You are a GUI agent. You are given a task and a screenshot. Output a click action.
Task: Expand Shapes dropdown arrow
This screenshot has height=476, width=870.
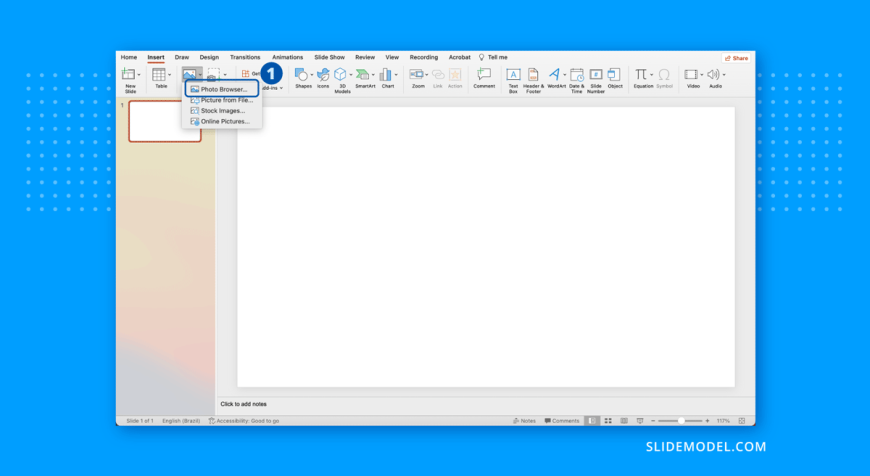point(311,75)
